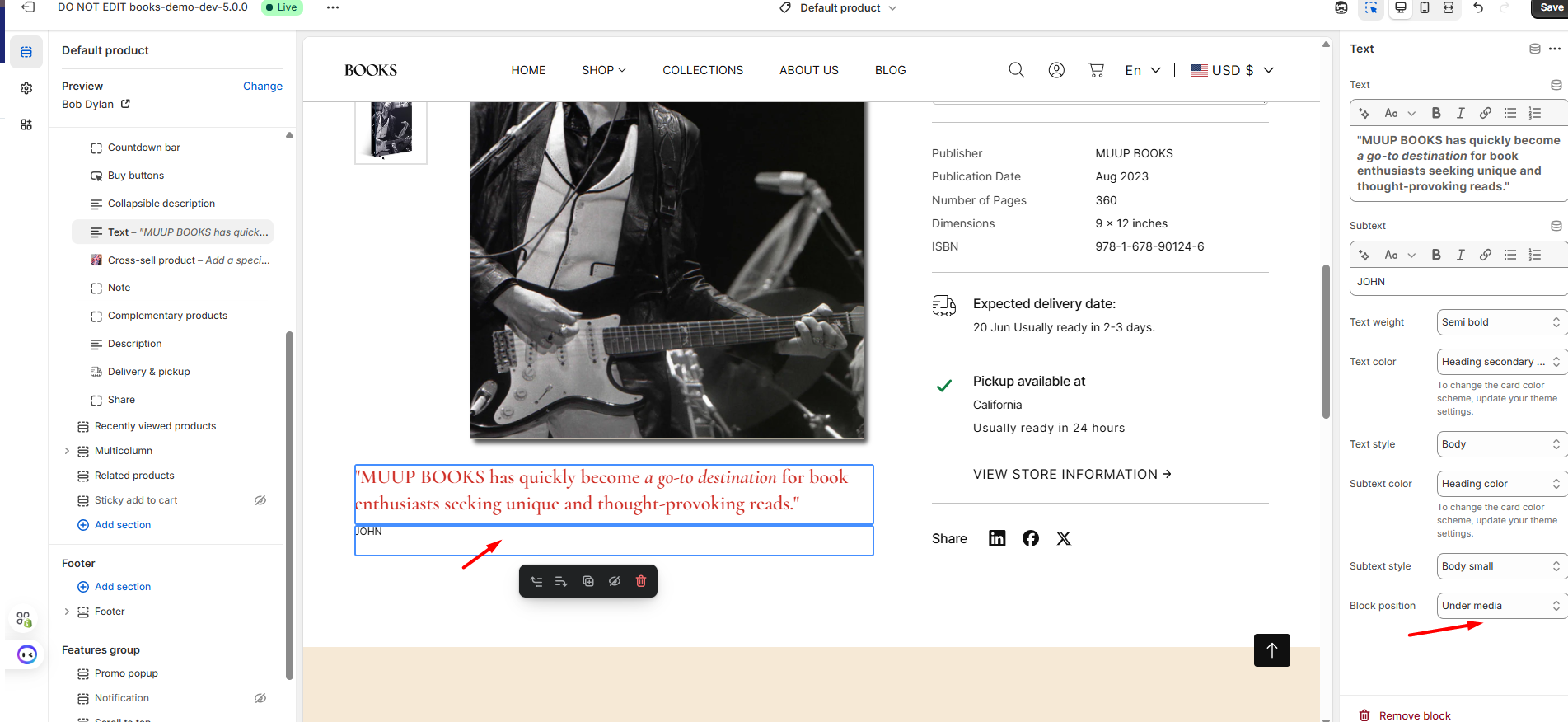Apply numbered list in the Subtext toolbar
Screen dimensions: 1568x722
(1535, 255)
